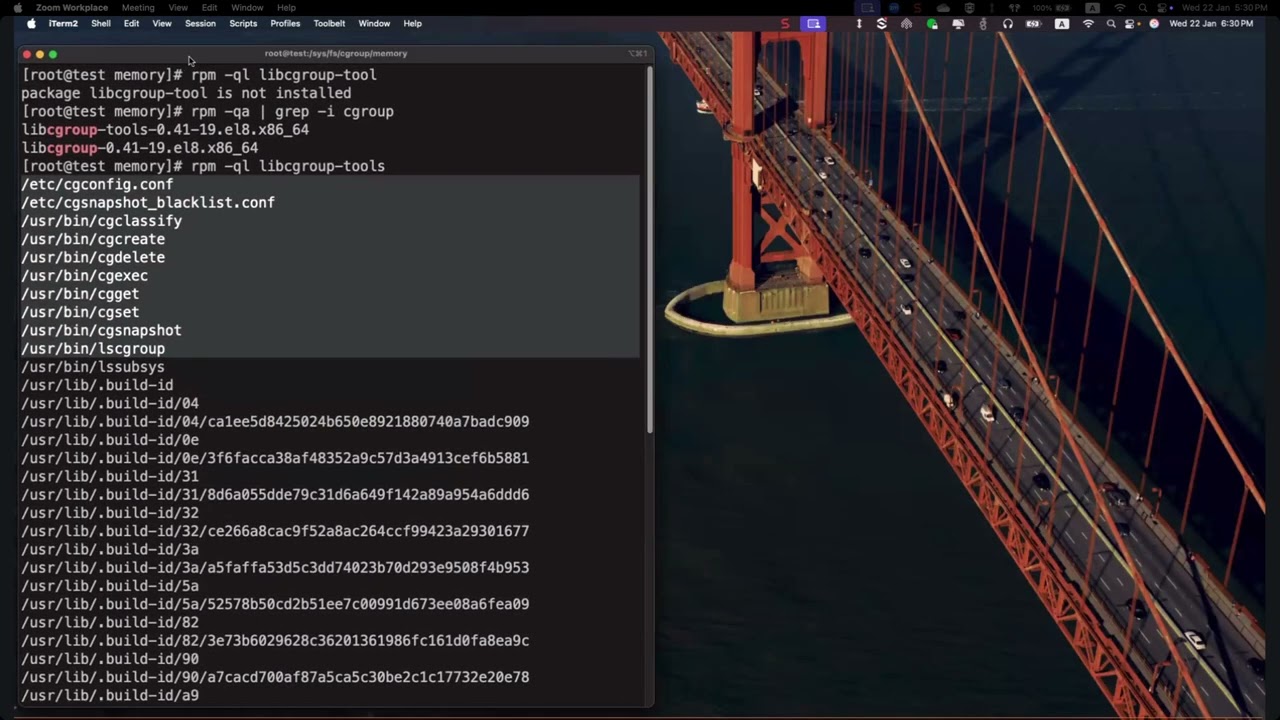Viewport: 1280px width, 720px height.
Task: Click the green zoom button of the terminal window
Action: tap(53, 54)
